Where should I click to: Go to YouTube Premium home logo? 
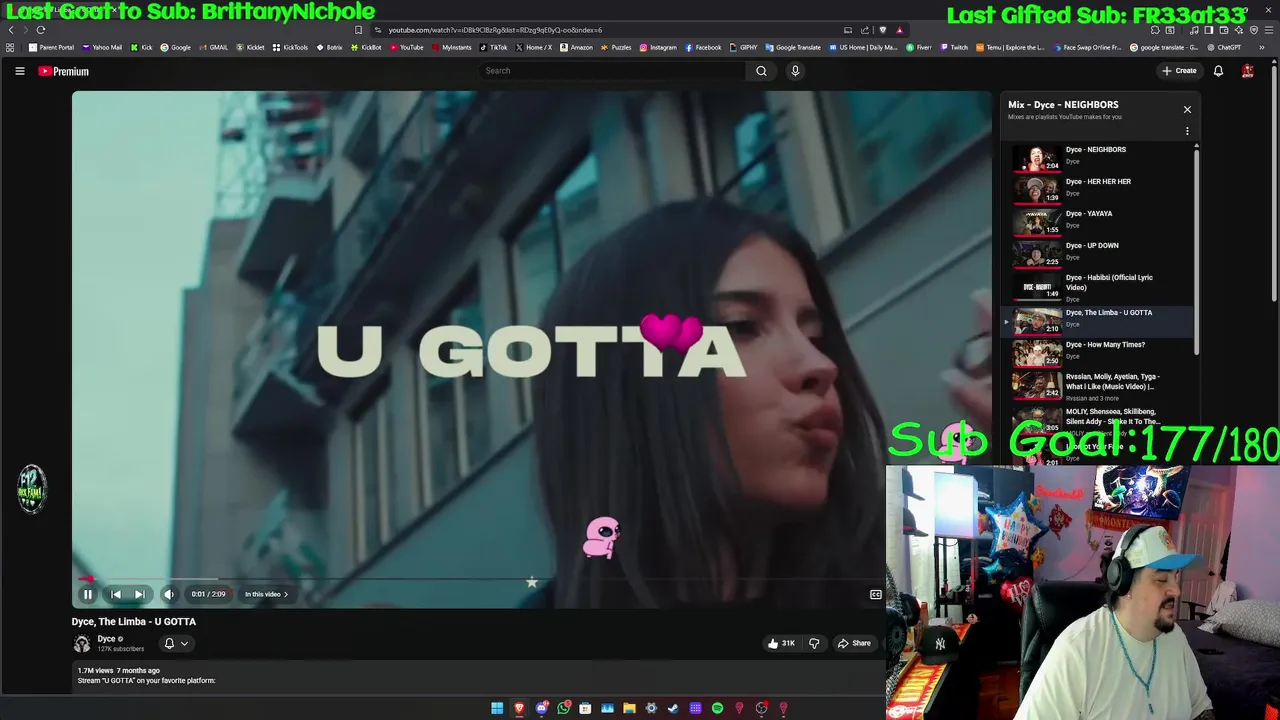pos(64,71)
